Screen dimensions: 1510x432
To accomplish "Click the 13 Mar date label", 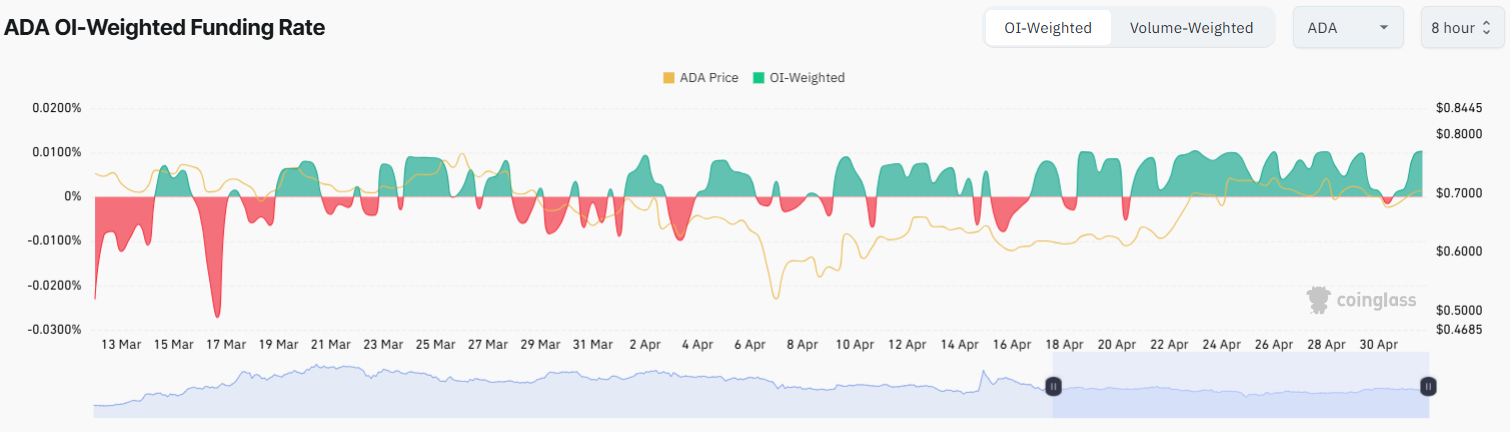I will (121, 345).
